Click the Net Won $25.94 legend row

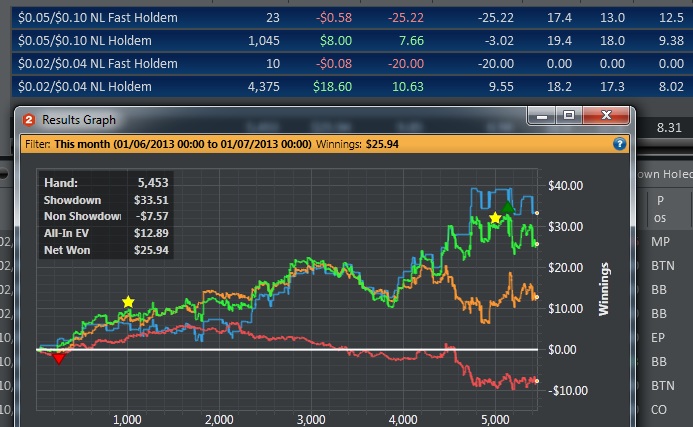pyautogui.click(x=106, y=250)
